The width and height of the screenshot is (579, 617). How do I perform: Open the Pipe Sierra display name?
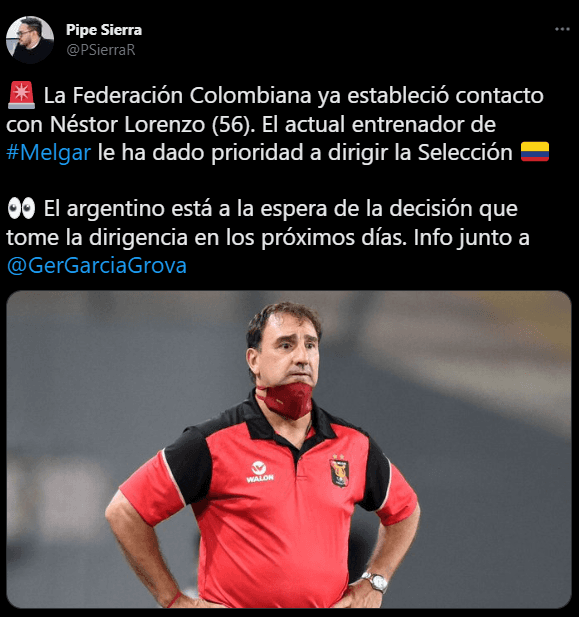click(104, 30)
